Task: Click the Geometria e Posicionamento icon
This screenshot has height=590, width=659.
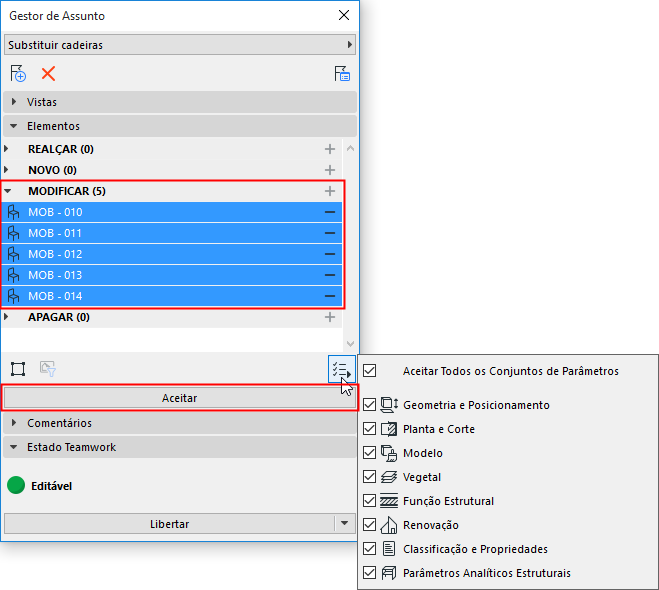Action: pyautogui.click(x=389, y=405)
